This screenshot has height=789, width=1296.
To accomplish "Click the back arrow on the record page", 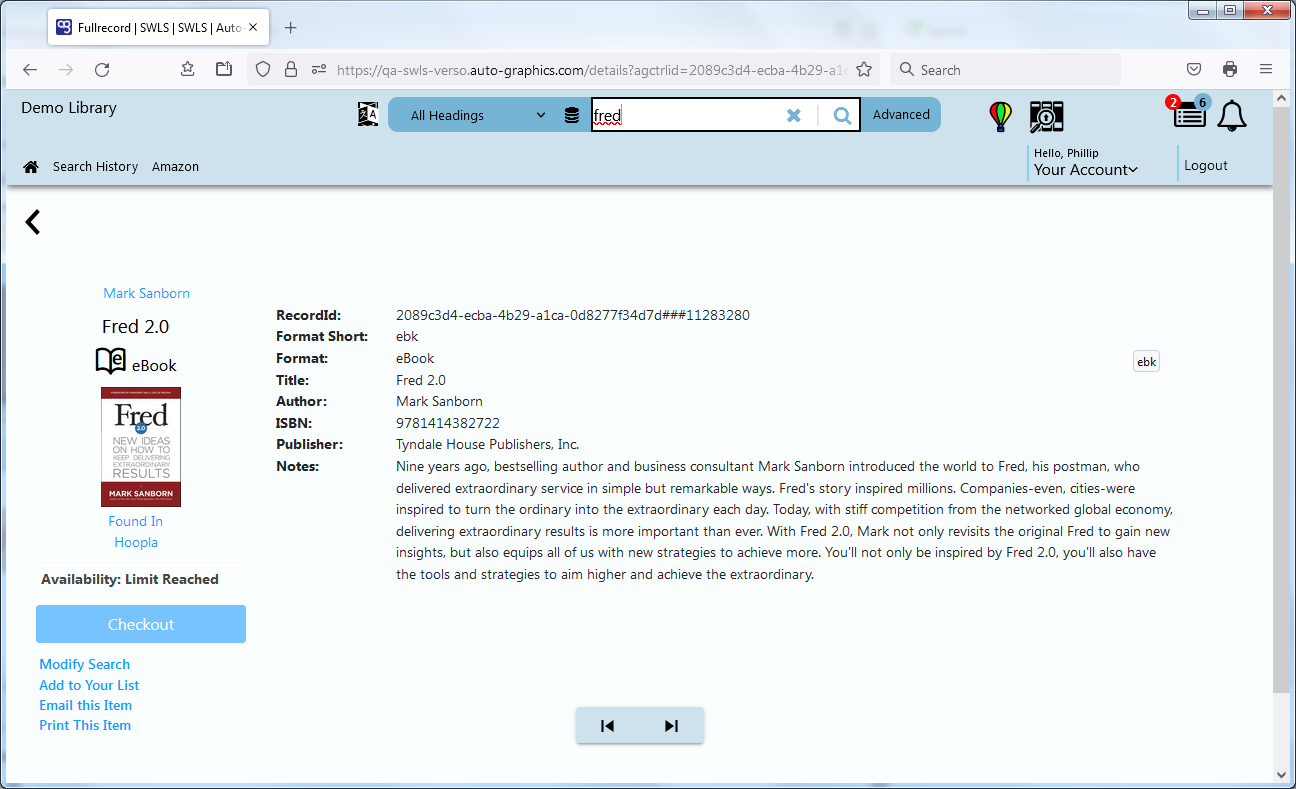I will 33,222.
